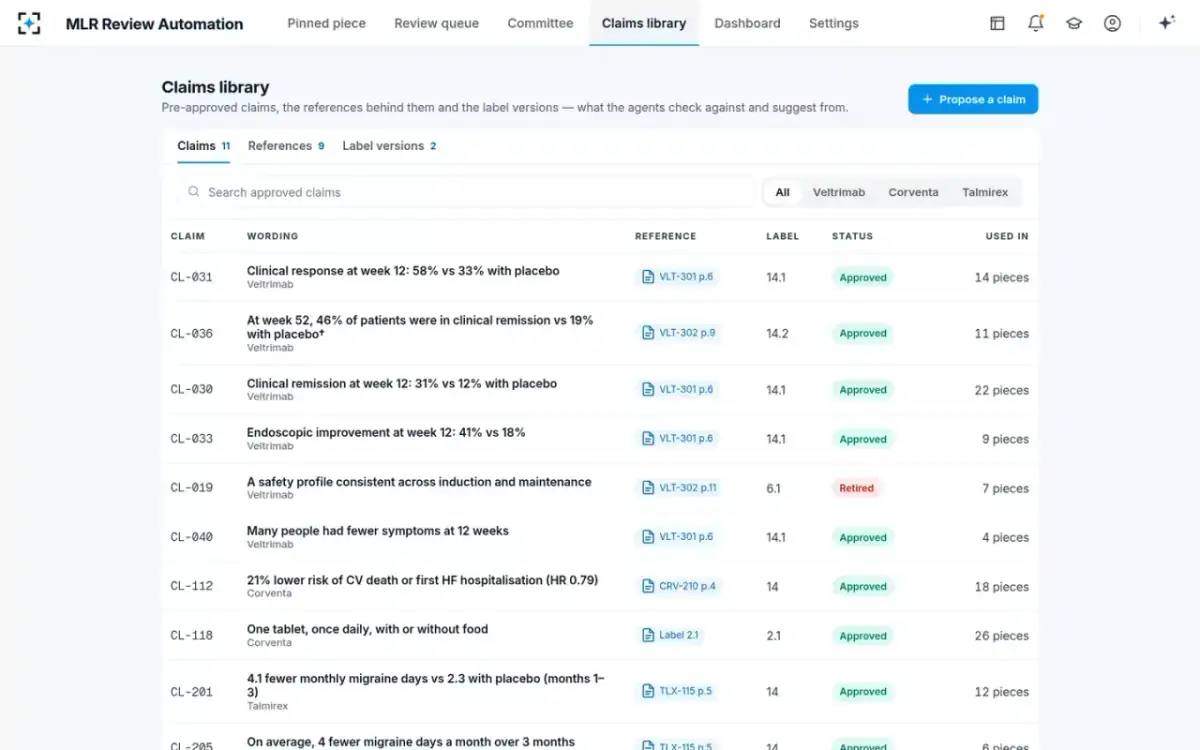Click document icon in CL-030 reference
1200x750 pixels.
648,390
